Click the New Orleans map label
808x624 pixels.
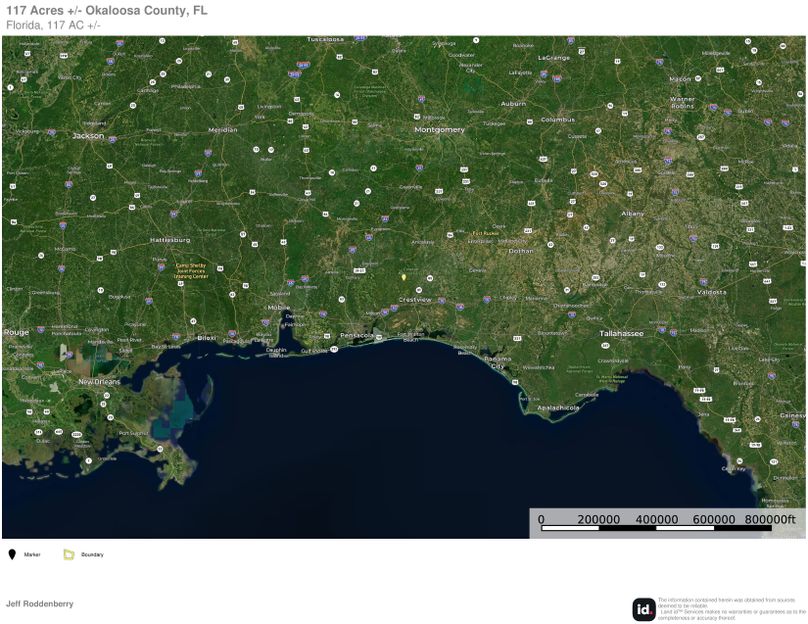tap(99, 381)
